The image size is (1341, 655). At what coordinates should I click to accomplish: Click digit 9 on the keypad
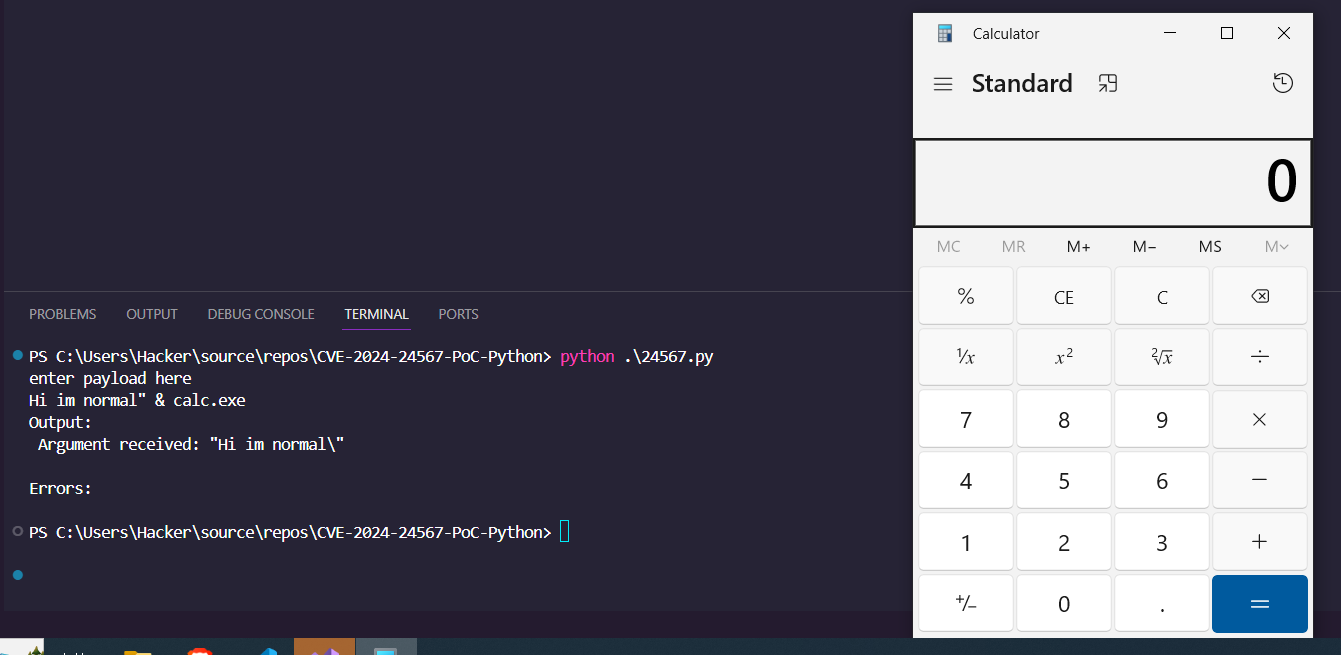(1162, 420)
